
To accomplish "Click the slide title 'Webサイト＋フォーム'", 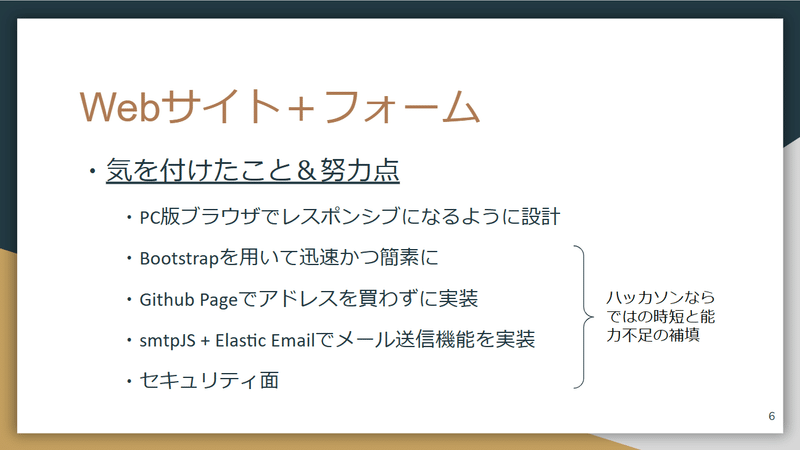I will tap(280, 107).
